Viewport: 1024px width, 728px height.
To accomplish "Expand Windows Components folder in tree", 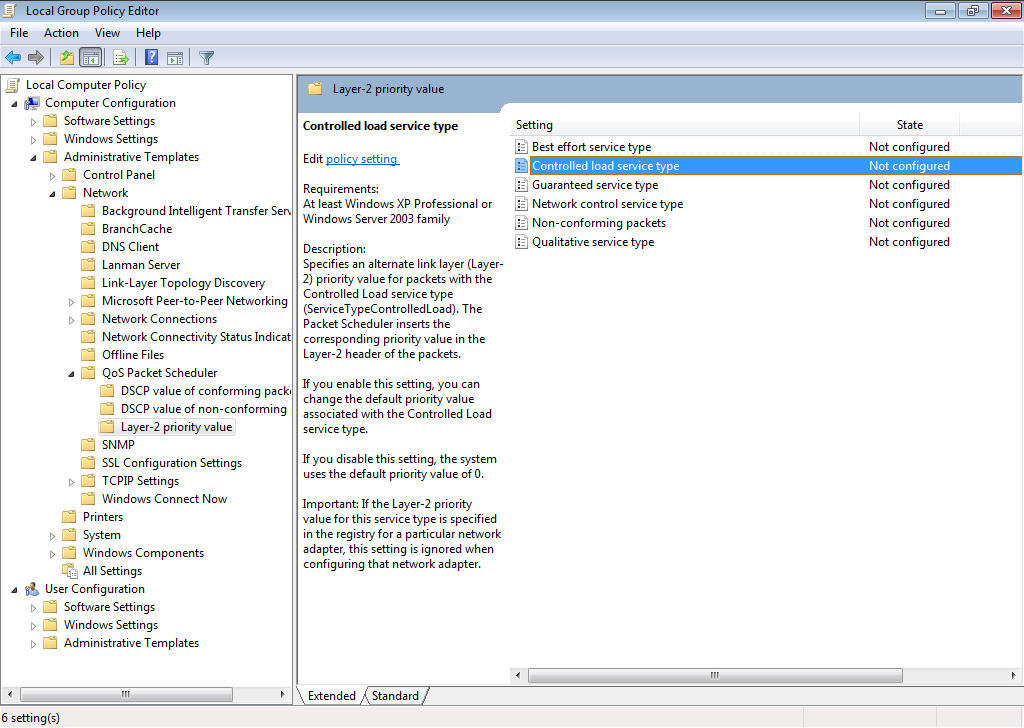I will pos(52,553).
